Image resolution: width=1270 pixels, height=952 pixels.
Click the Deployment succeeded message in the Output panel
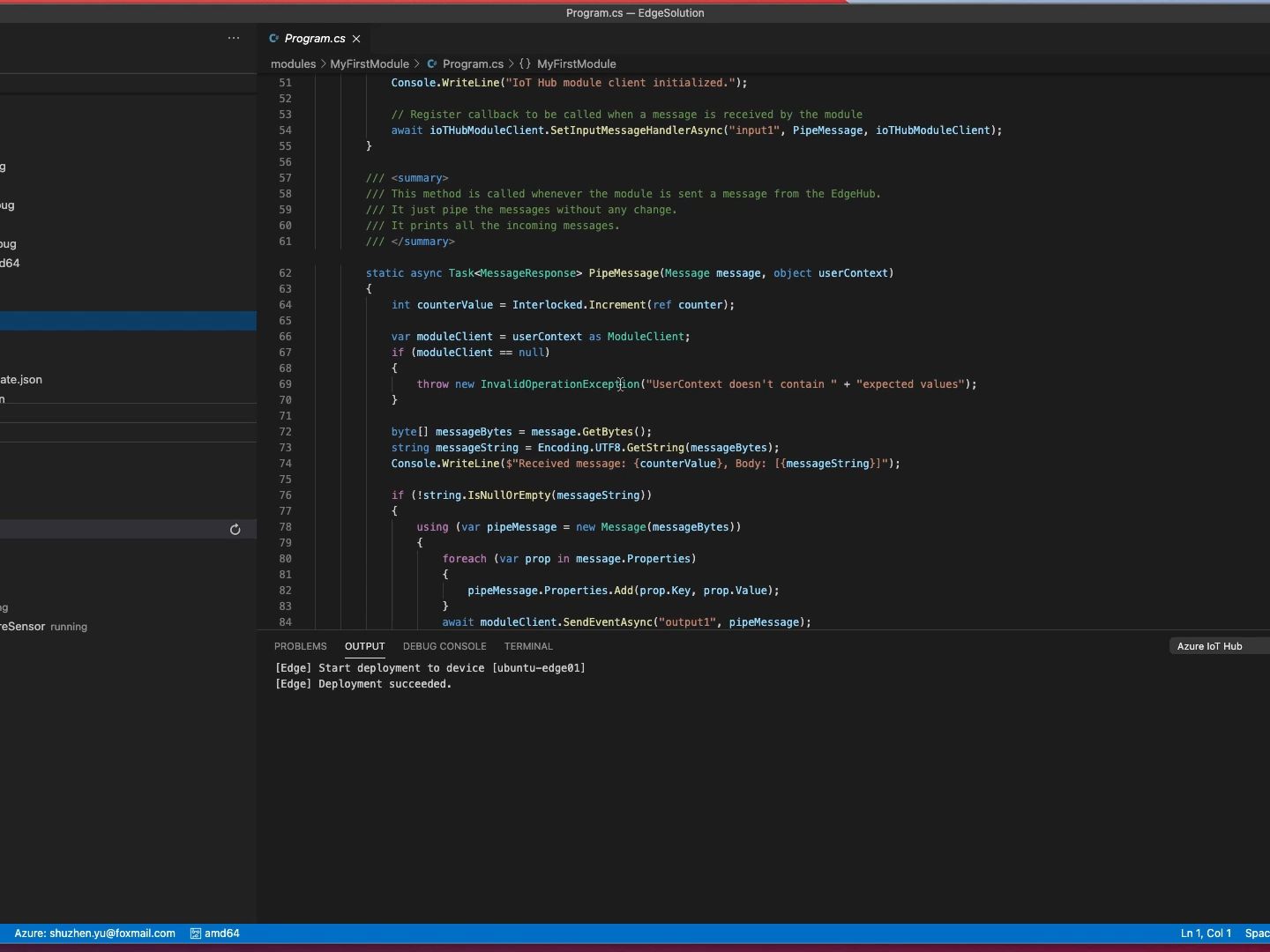[x=362, y=685]
